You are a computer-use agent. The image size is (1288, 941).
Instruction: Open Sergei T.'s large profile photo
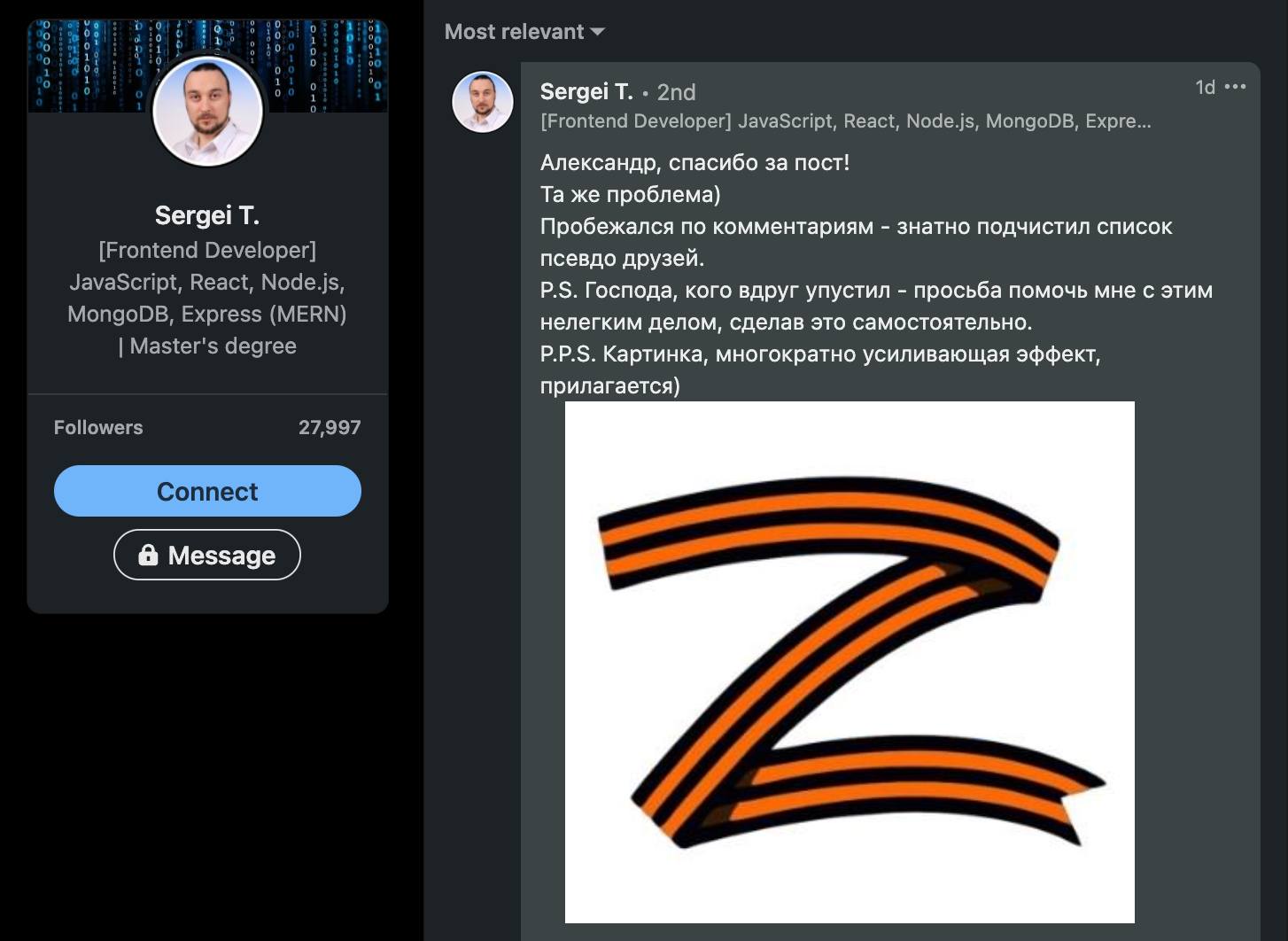pyautogui.click(x=208, y=112)
